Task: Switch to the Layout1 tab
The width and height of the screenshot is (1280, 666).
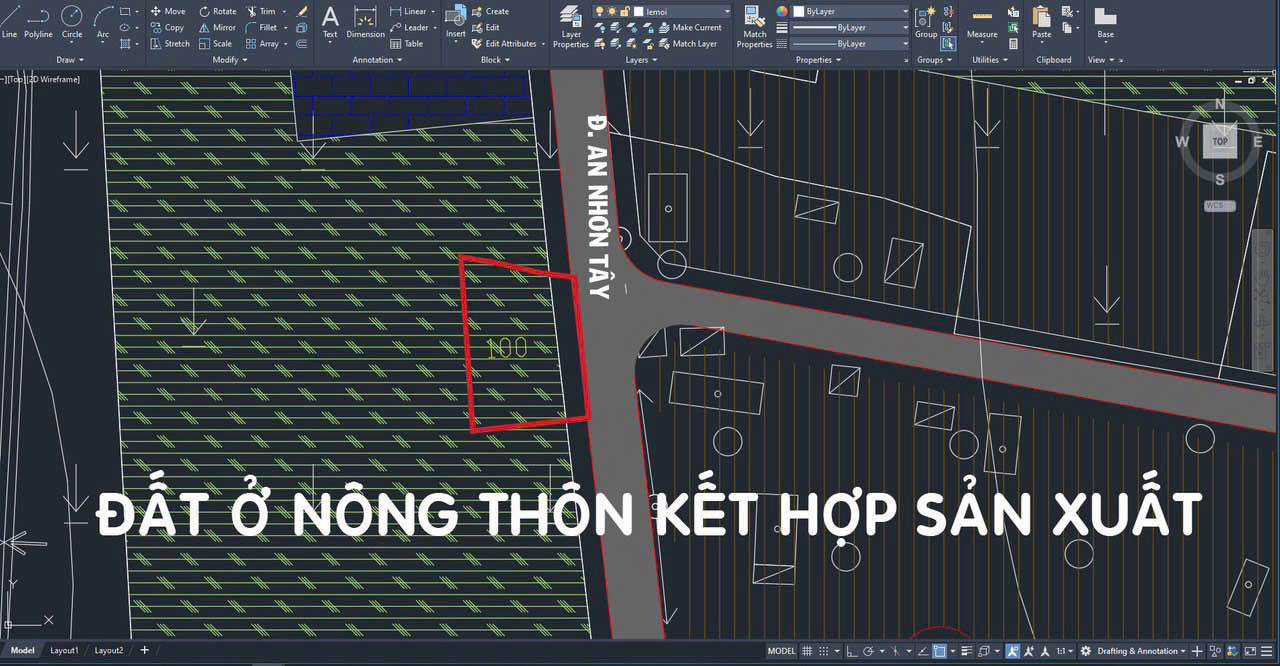Action: click(x=64, y=650)
